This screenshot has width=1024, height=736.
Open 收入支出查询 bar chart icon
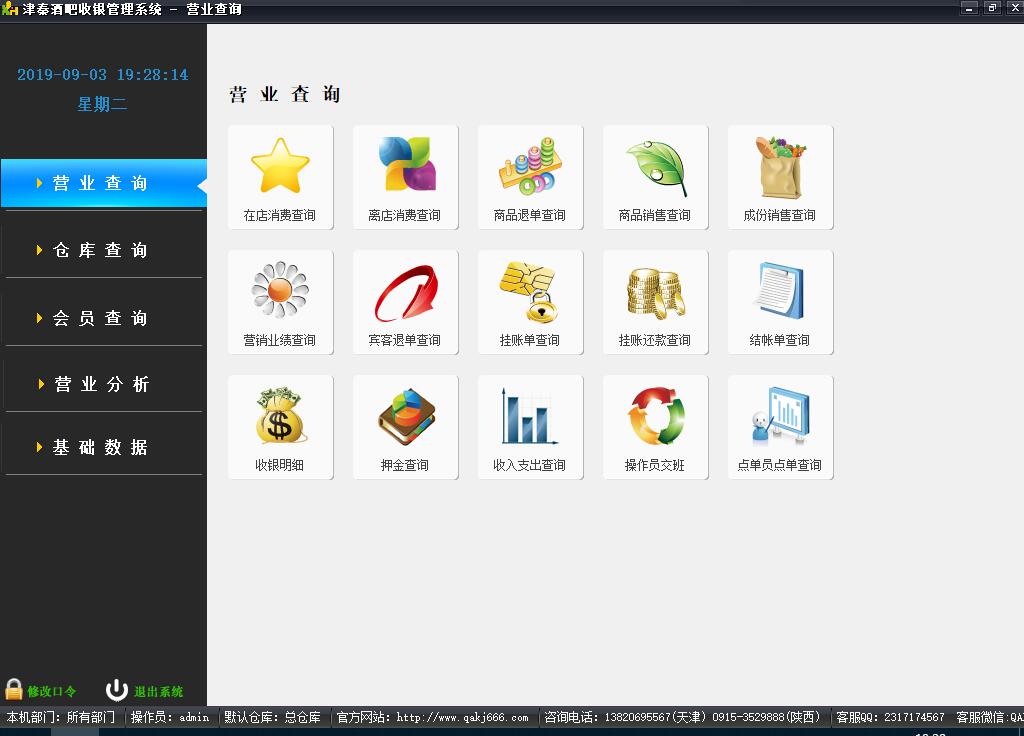[530, 417]
